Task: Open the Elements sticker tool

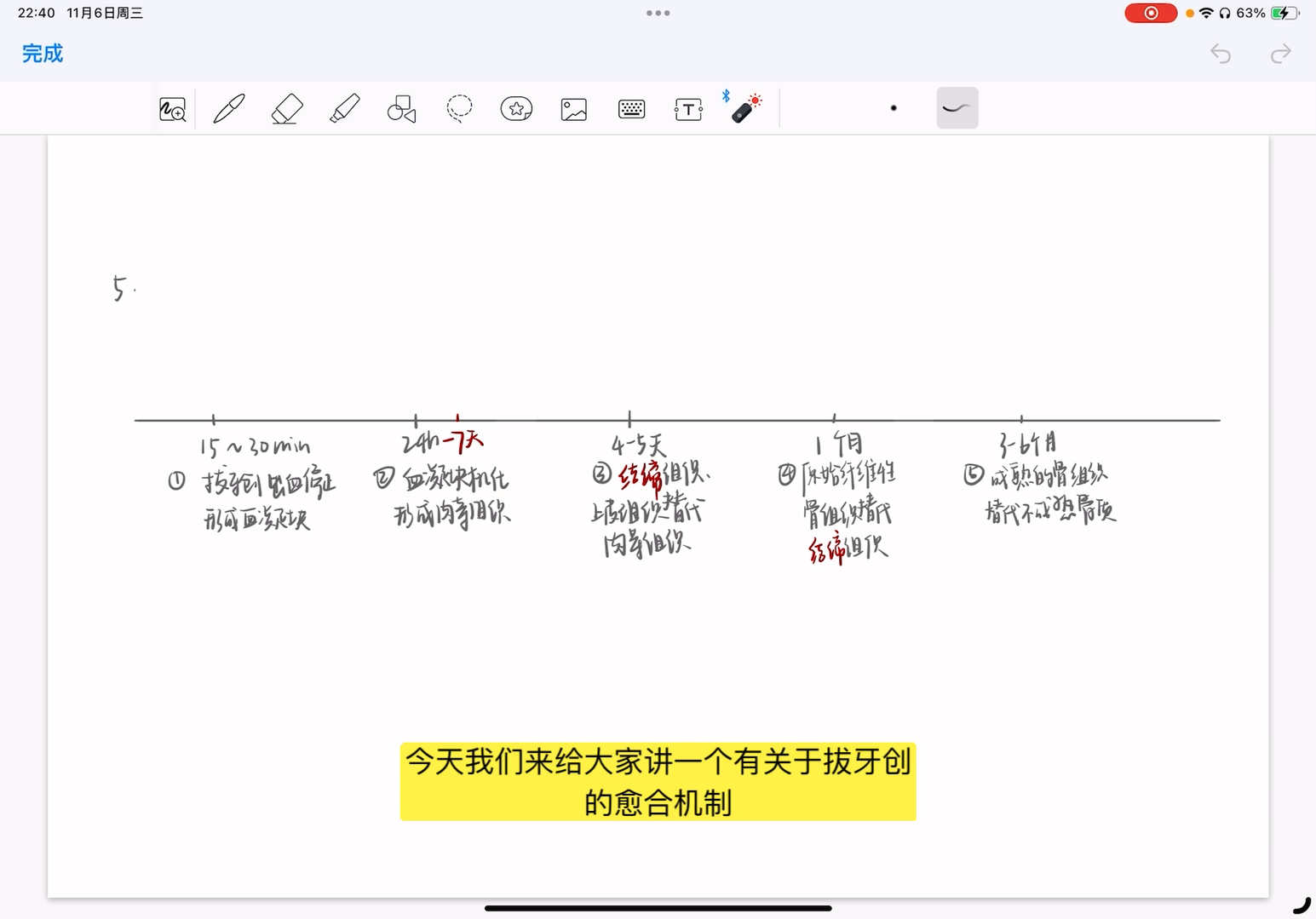Action: pos(516,109)
